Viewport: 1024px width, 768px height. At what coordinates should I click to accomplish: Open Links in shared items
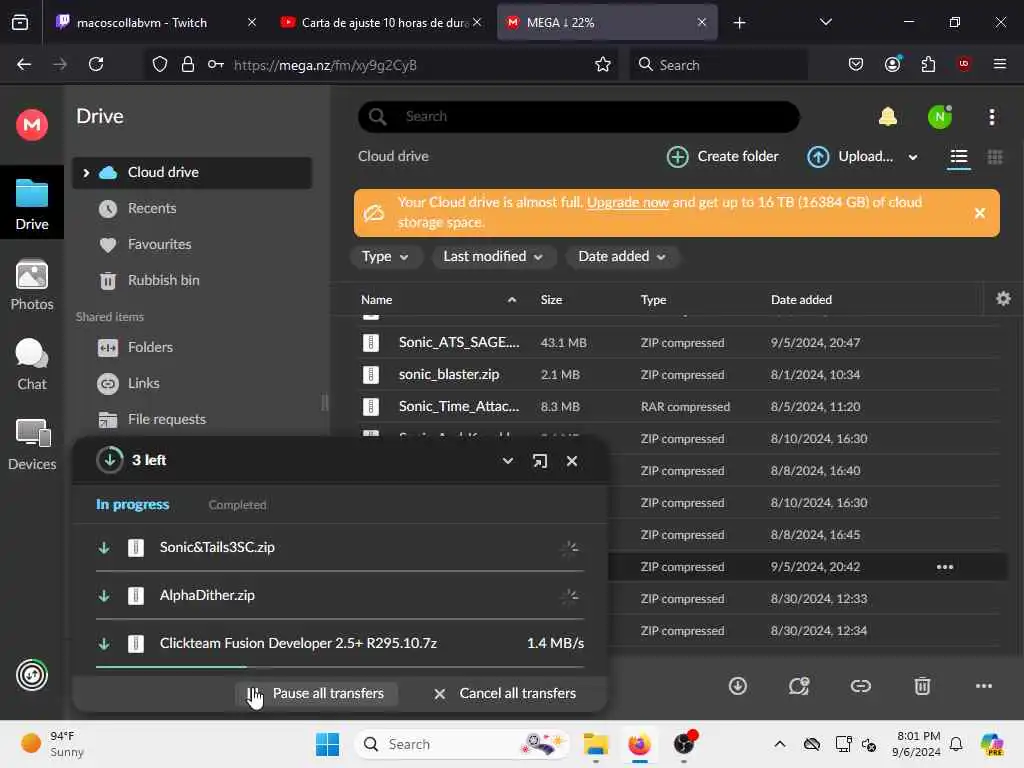(x=143, y=383)
